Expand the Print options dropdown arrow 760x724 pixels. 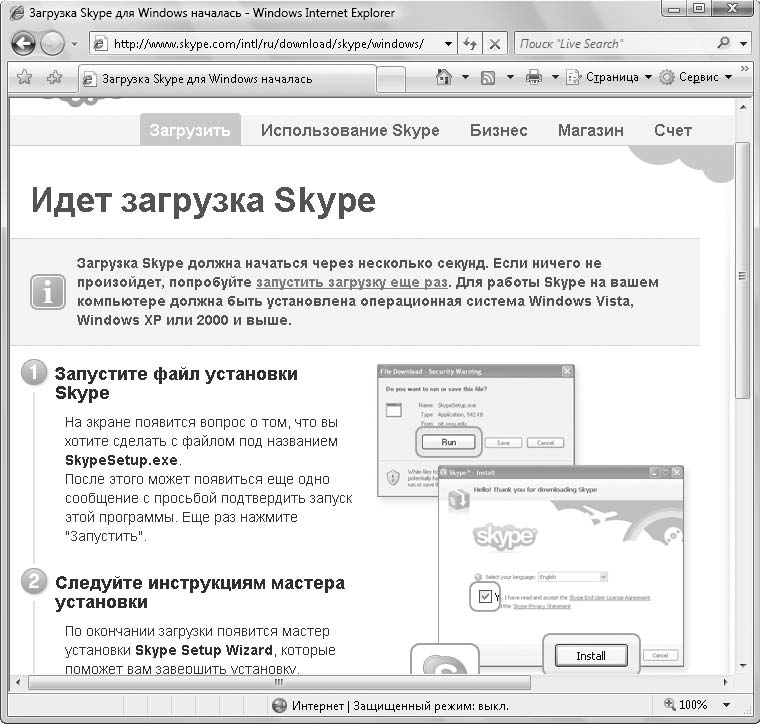555,77
